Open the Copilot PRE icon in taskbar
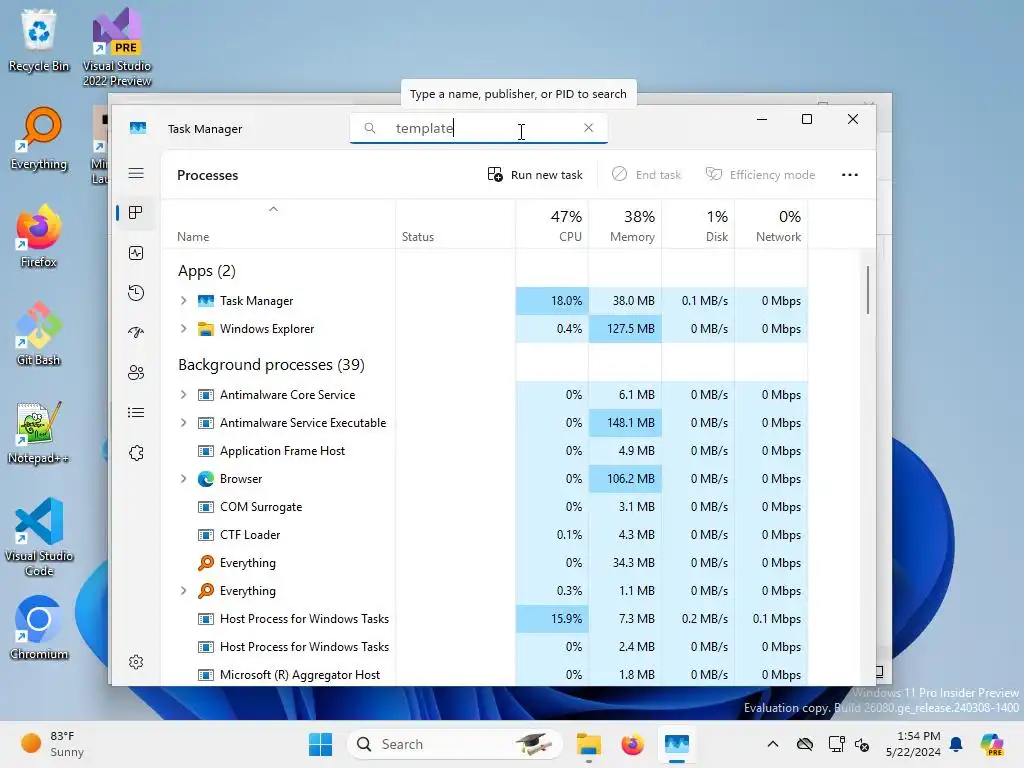 pos(992,744)
